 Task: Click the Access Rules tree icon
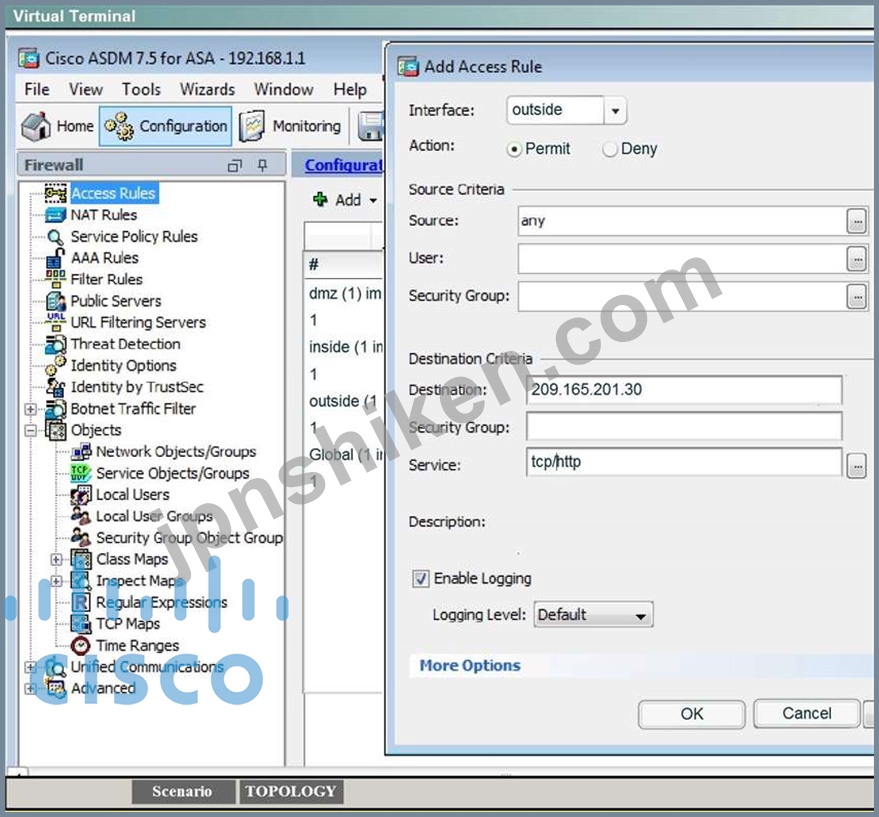tap(55, 193)
